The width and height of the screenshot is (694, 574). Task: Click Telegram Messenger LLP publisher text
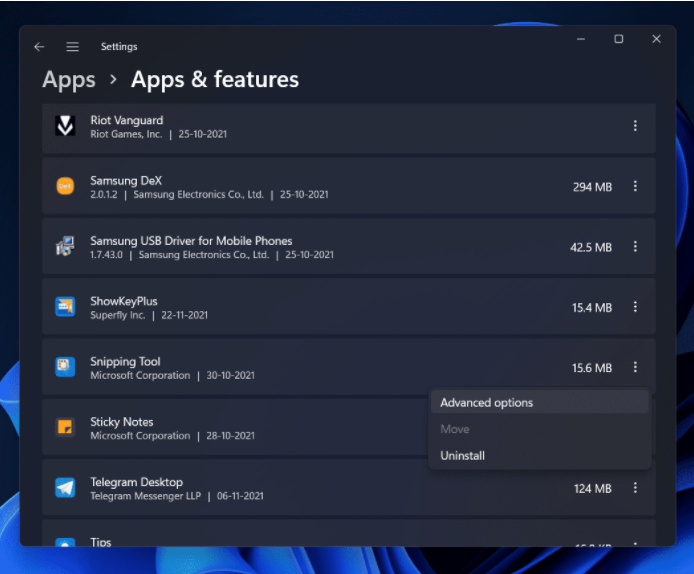(x=146, y=496)
